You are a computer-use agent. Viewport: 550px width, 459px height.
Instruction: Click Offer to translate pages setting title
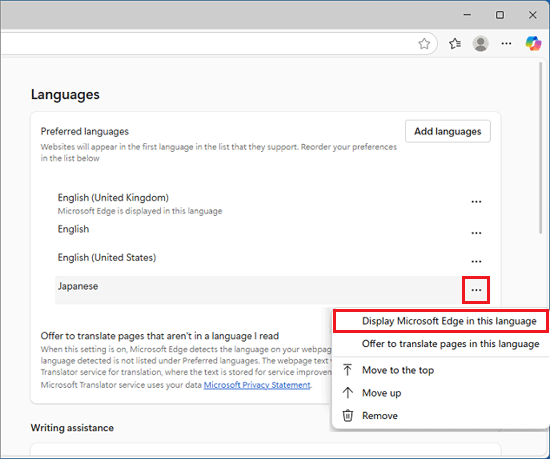(x=160, y=336)
